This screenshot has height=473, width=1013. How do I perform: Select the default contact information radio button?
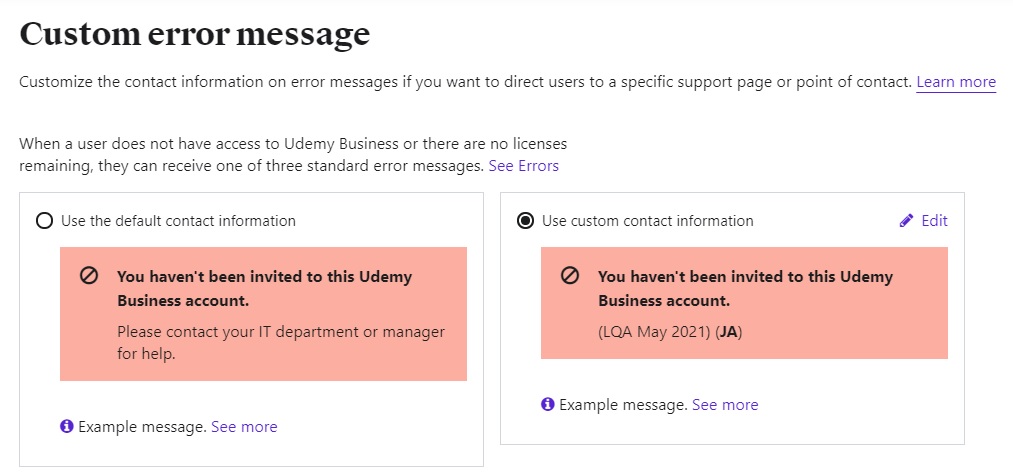[44, 221]
